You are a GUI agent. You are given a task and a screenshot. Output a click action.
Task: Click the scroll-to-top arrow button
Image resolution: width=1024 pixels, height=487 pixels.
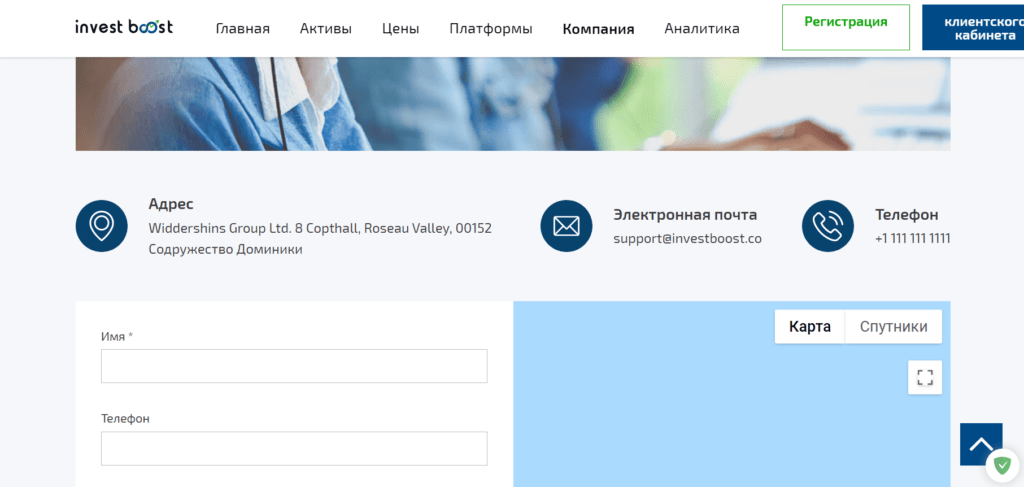[981, 444]
